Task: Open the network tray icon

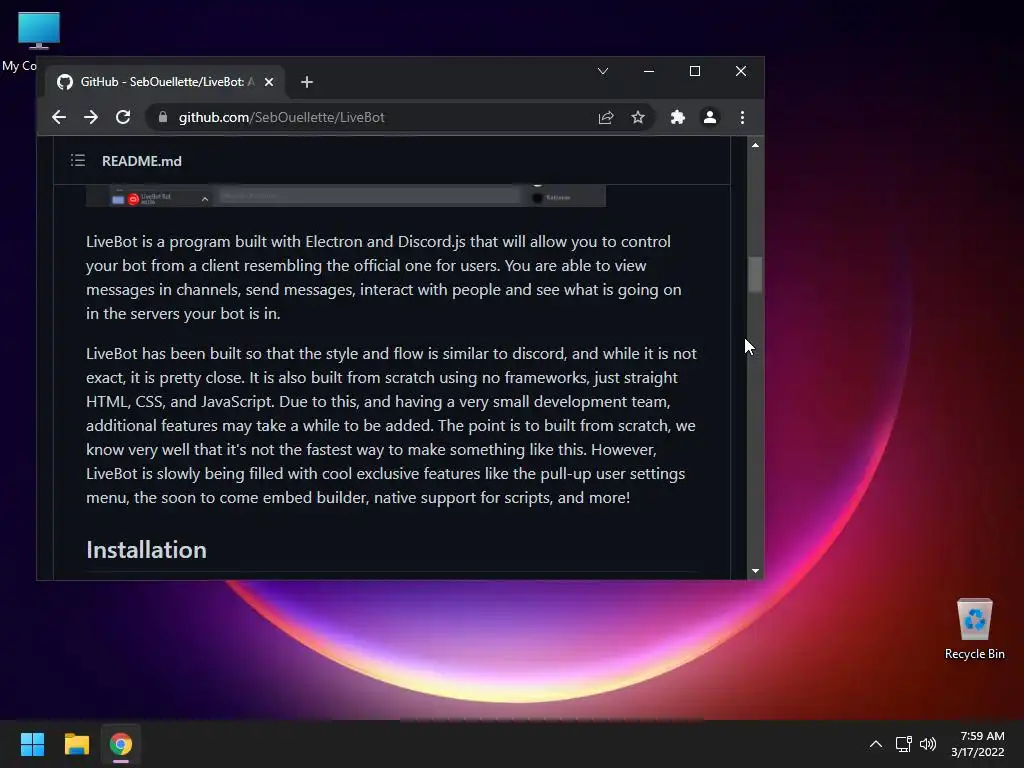Action: [x=904, y=744]
